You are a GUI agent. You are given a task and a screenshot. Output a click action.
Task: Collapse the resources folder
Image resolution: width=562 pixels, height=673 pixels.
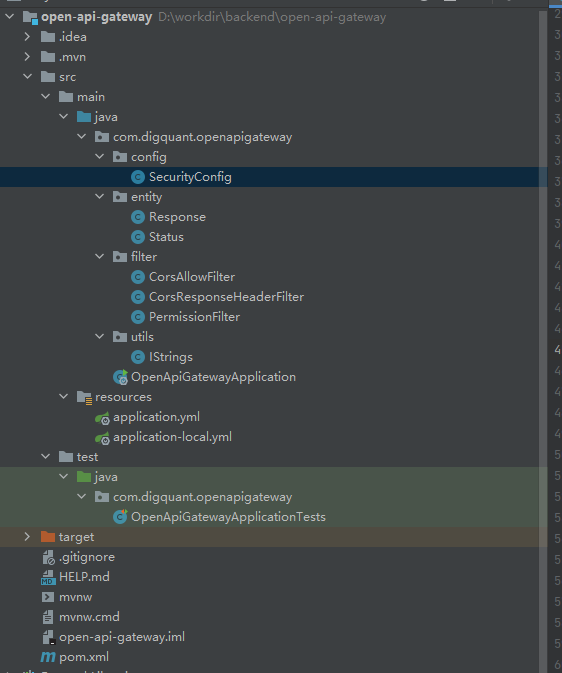[64, 397]
